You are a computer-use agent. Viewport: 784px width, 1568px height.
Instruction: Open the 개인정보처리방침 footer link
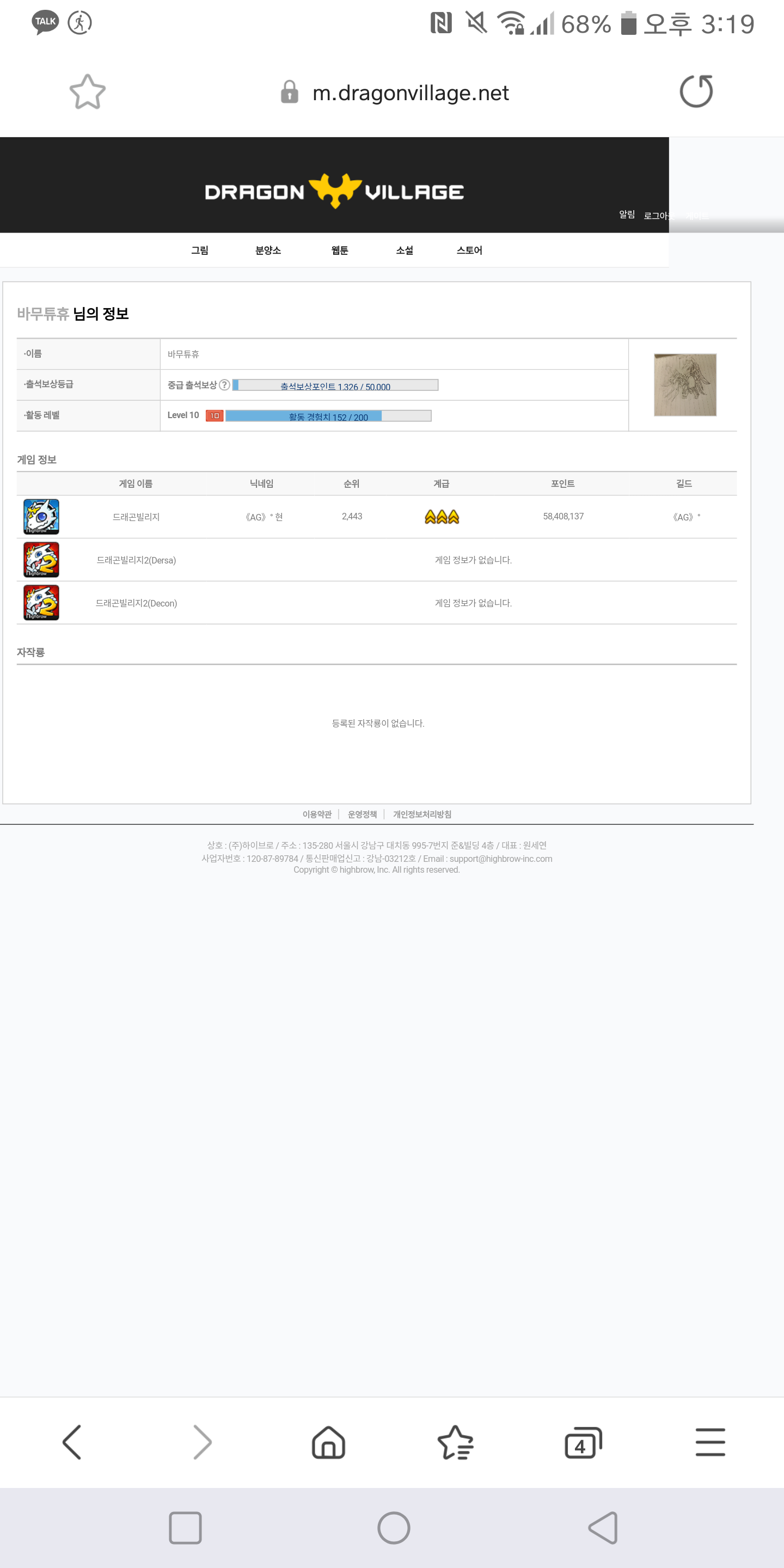pos(422,814)
